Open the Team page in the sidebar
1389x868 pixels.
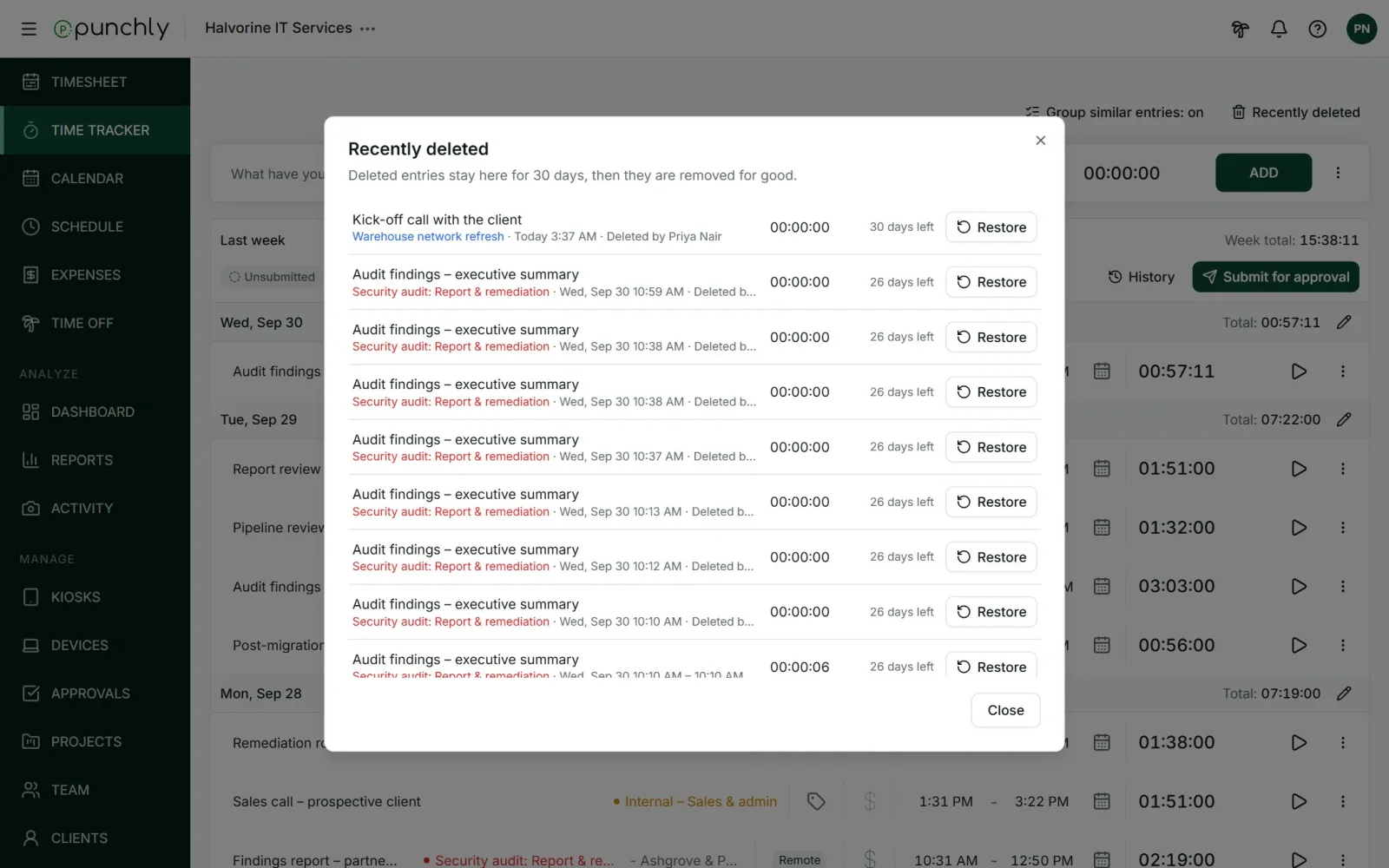(x=95, y=790)
